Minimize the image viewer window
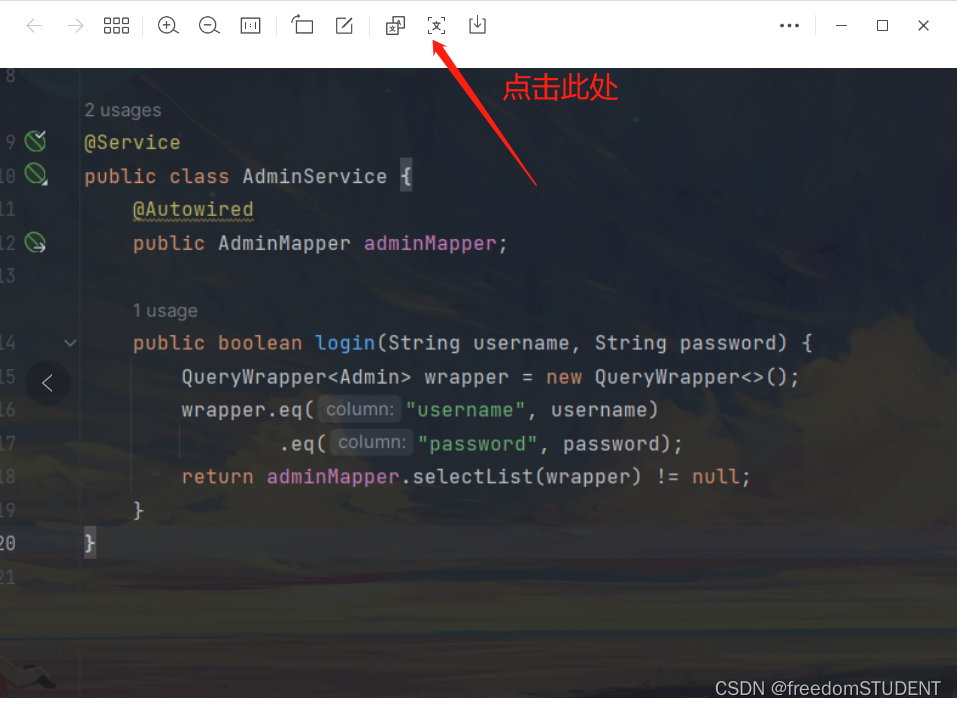The height and width of the screenshot is (706, 957). coord(841,26)
